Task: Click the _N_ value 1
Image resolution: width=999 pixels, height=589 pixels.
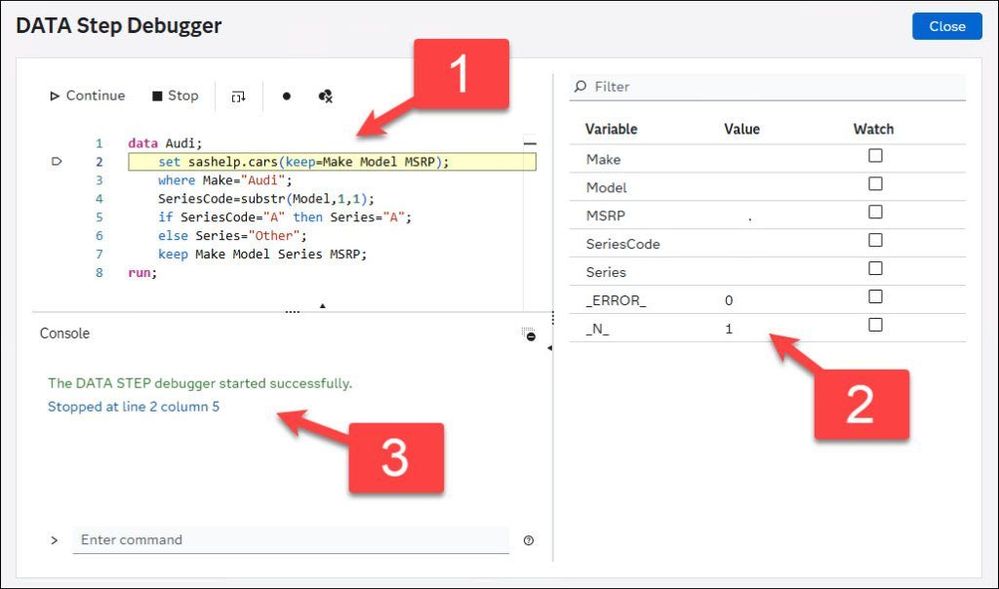Action: (729, 329)
